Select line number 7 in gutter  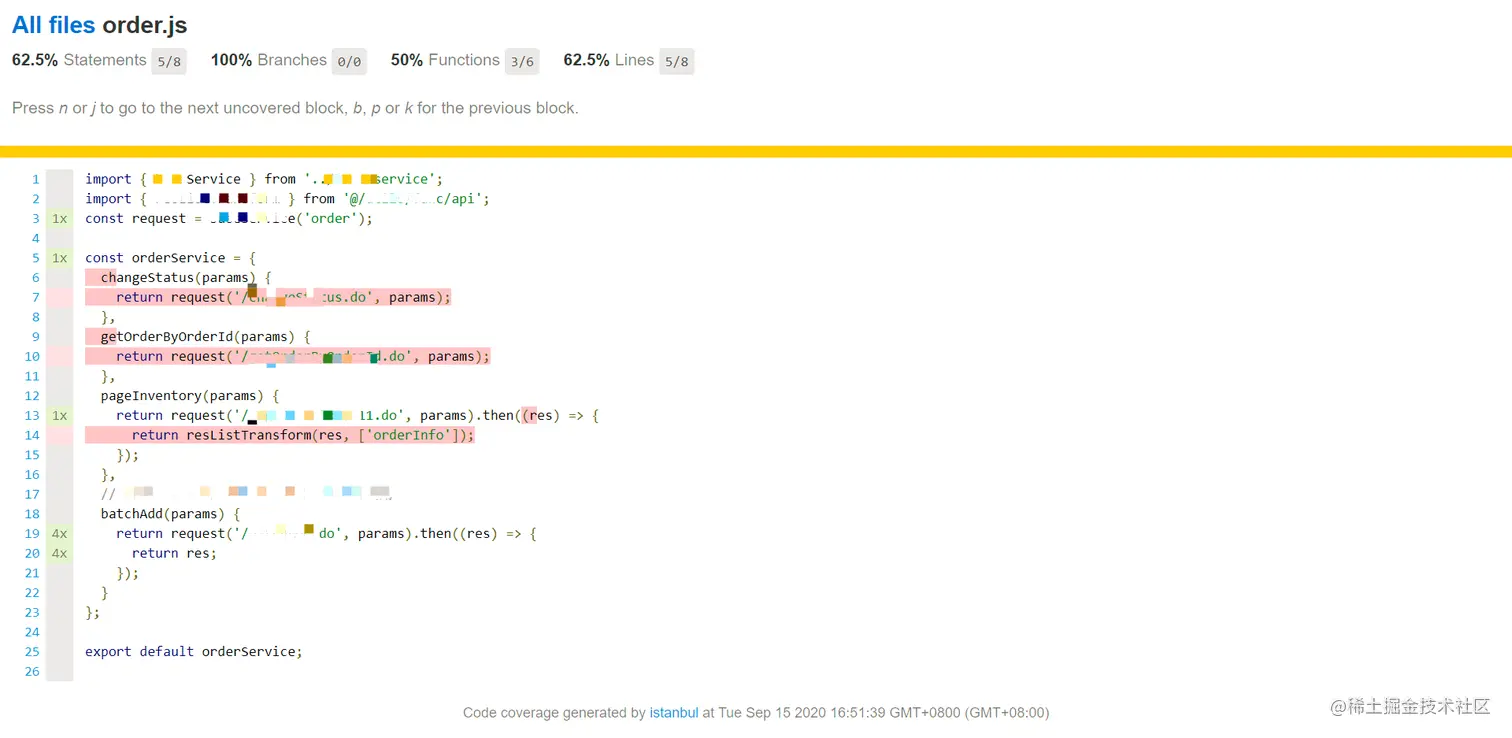tap(35, 297)
